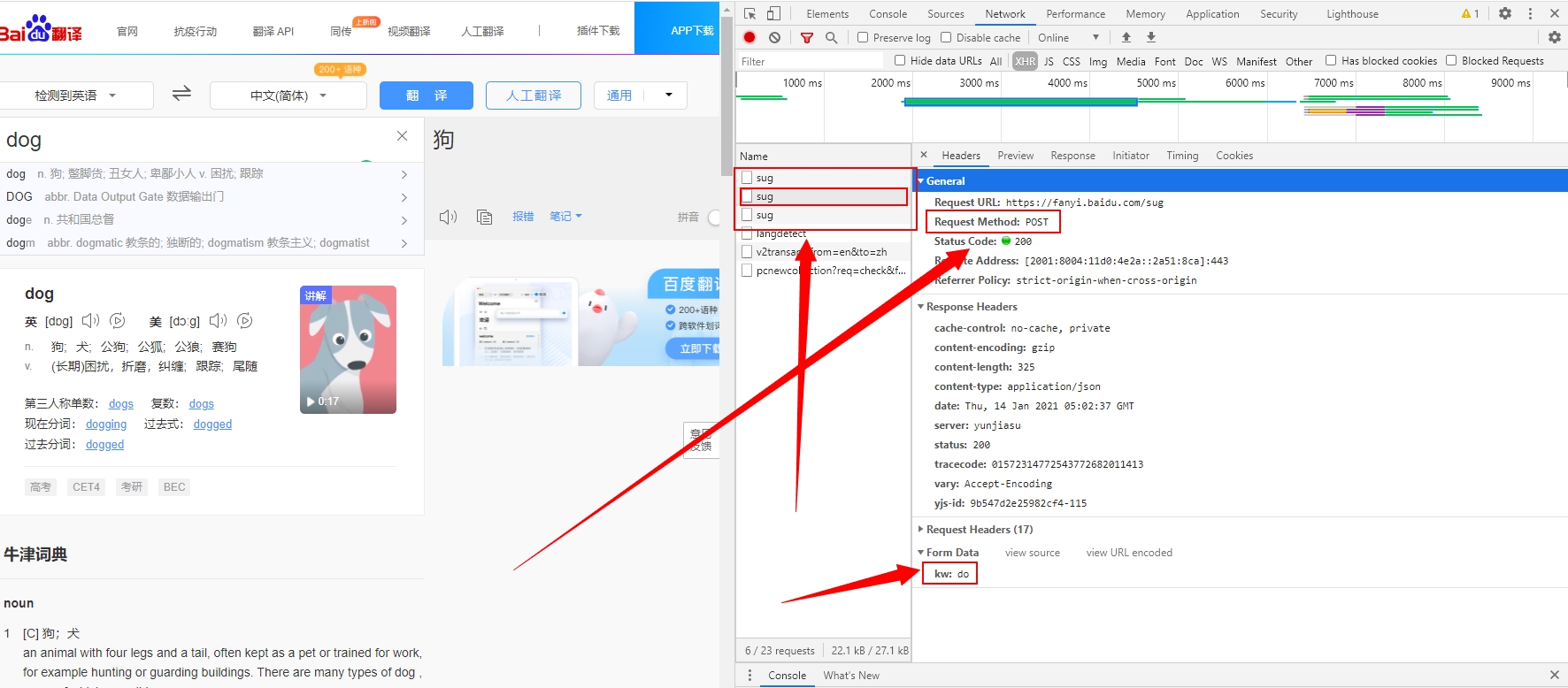
Task: Expand the 笔记 notes dropdown
Action: tap(565, 216)
